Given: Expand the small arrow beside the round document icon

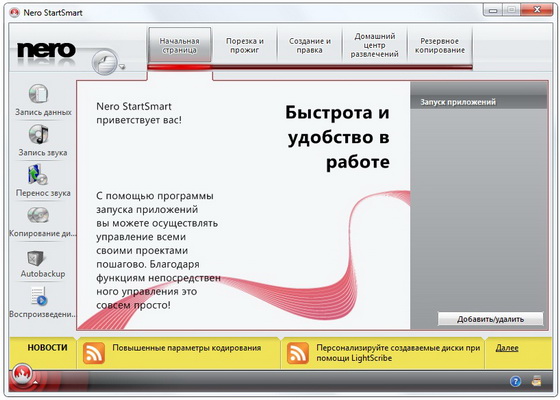Looking at the screenshot, I should point(122,66).
